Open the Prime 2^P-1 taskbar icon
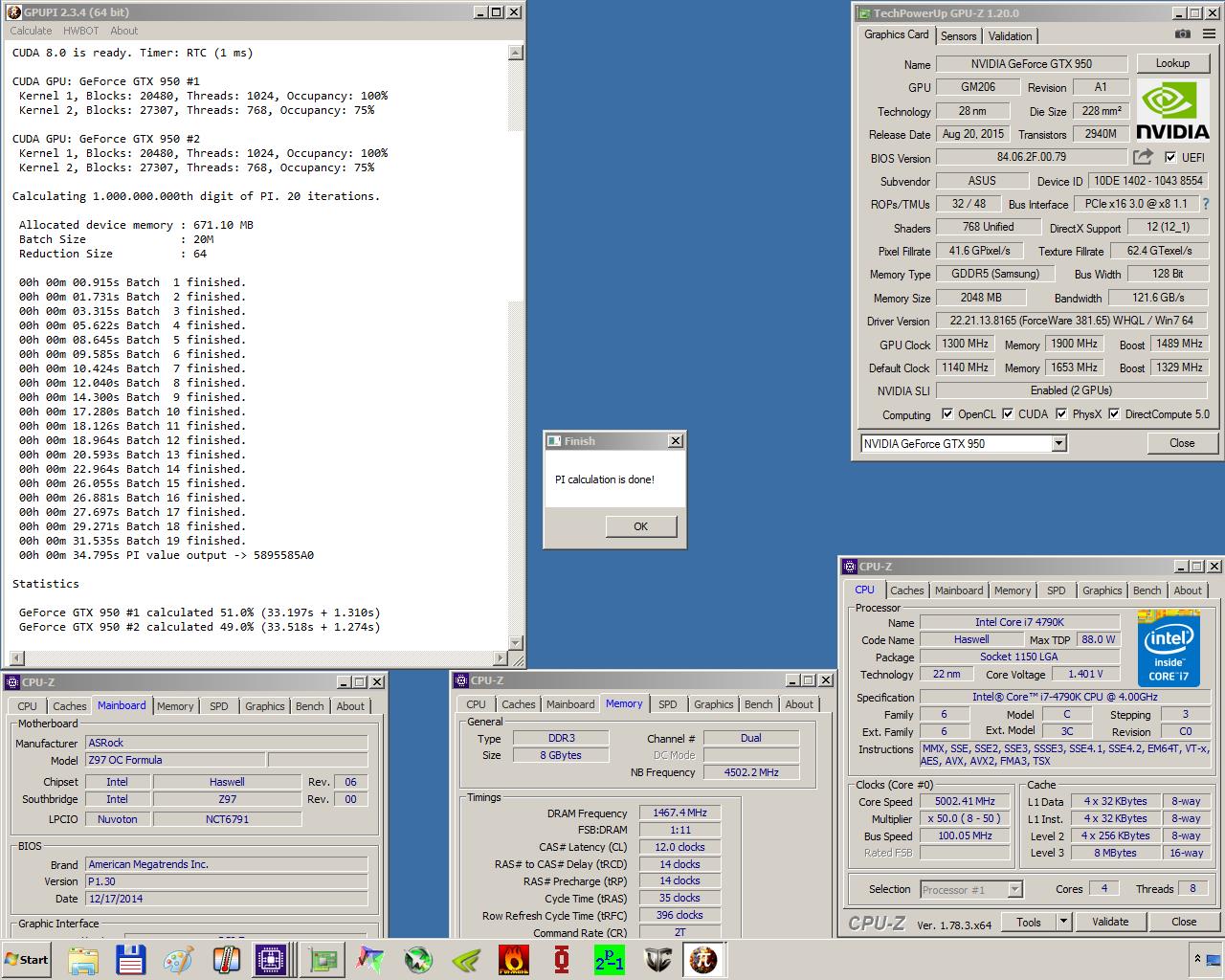 (x=610, y=959)
